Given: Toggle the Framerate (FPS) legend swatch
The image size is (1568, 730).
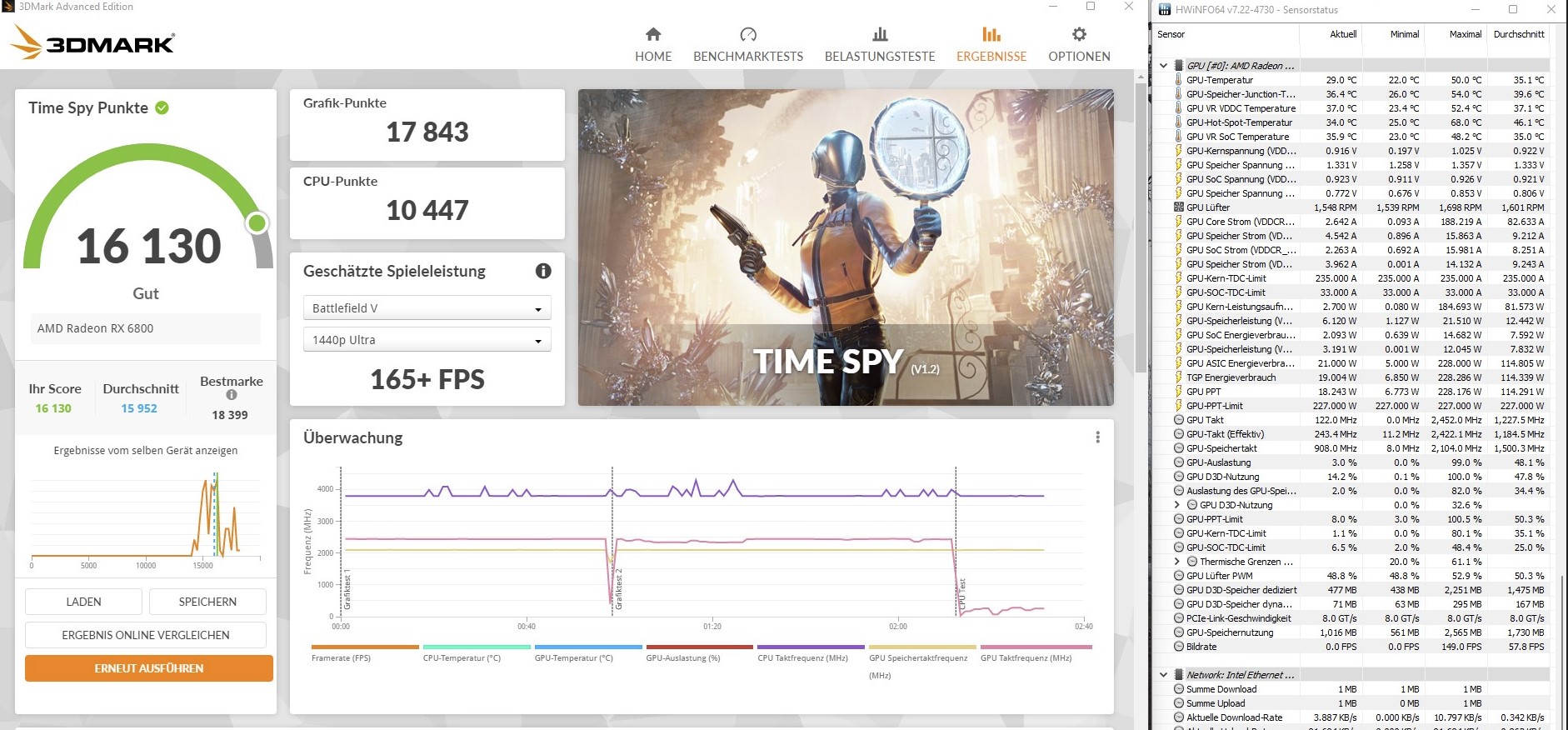Looking at the screenshot, I should point(365,647).
